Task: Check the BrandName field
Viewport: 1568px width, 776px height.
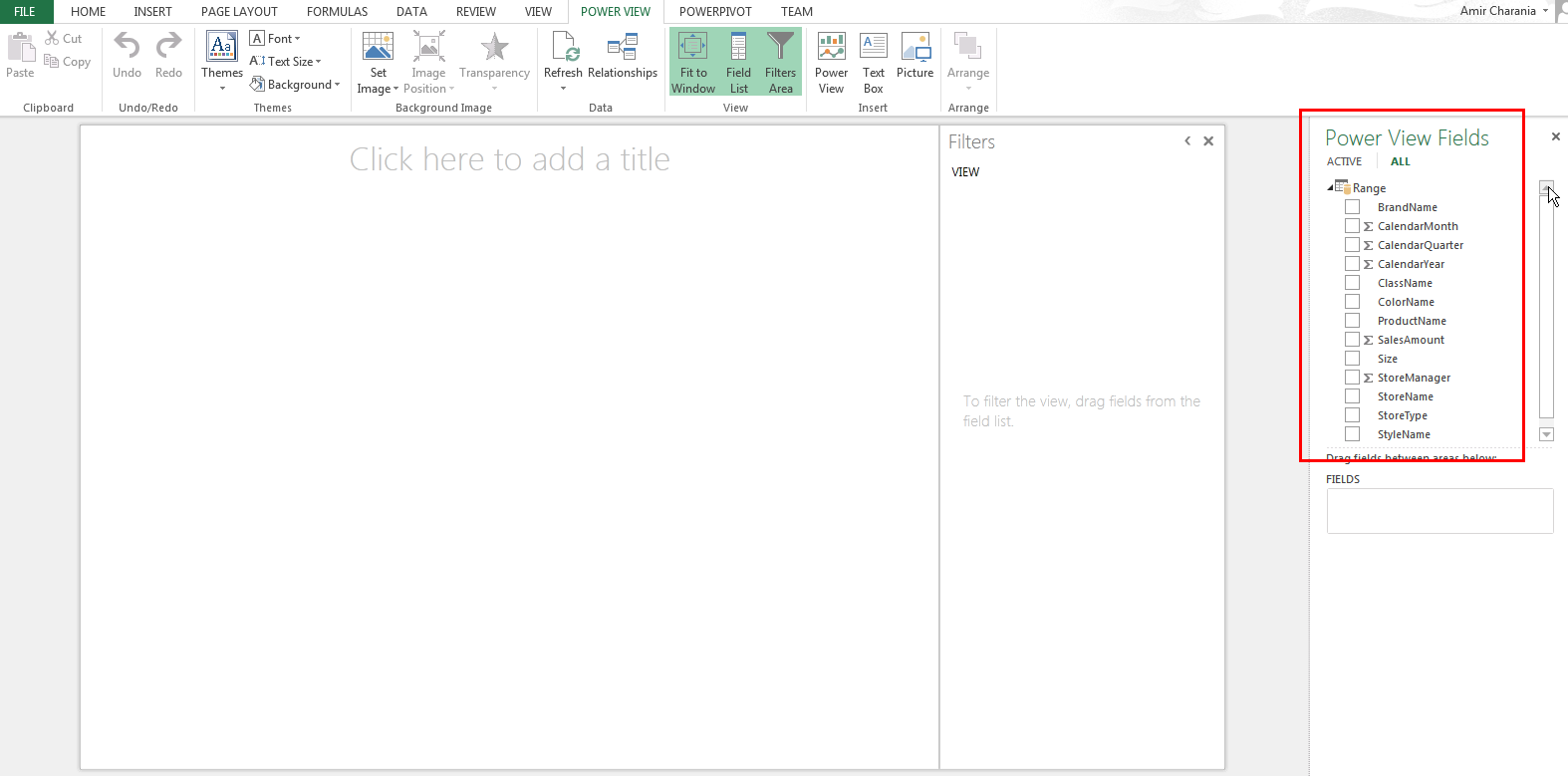Action: coord(1352,207)
